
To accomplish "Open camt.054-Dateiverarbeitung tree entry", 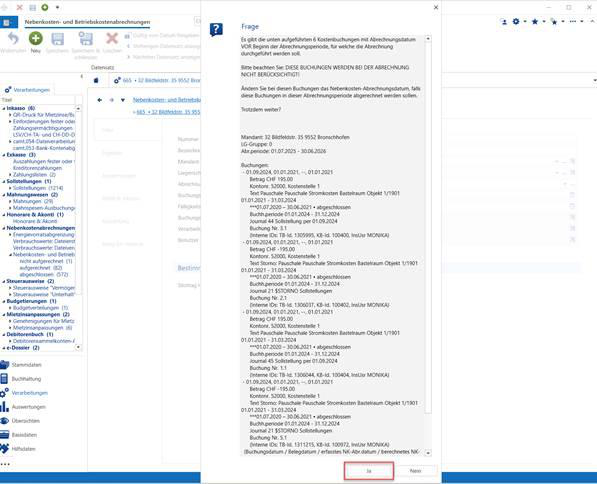I will 44,141.
